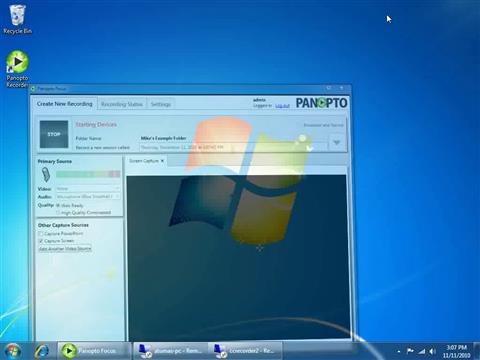Launch Internet Explorer from the taskbar

tap(42, 351)
